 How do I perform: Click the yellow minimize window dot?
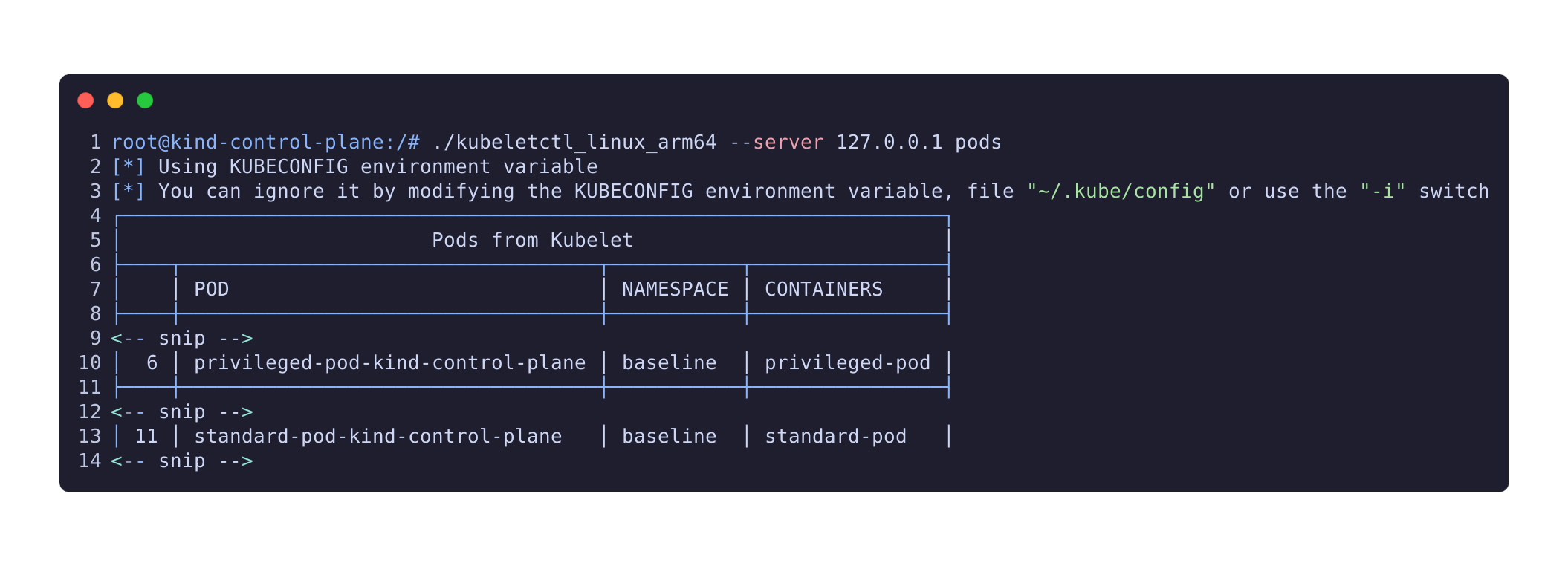(115, 100)
